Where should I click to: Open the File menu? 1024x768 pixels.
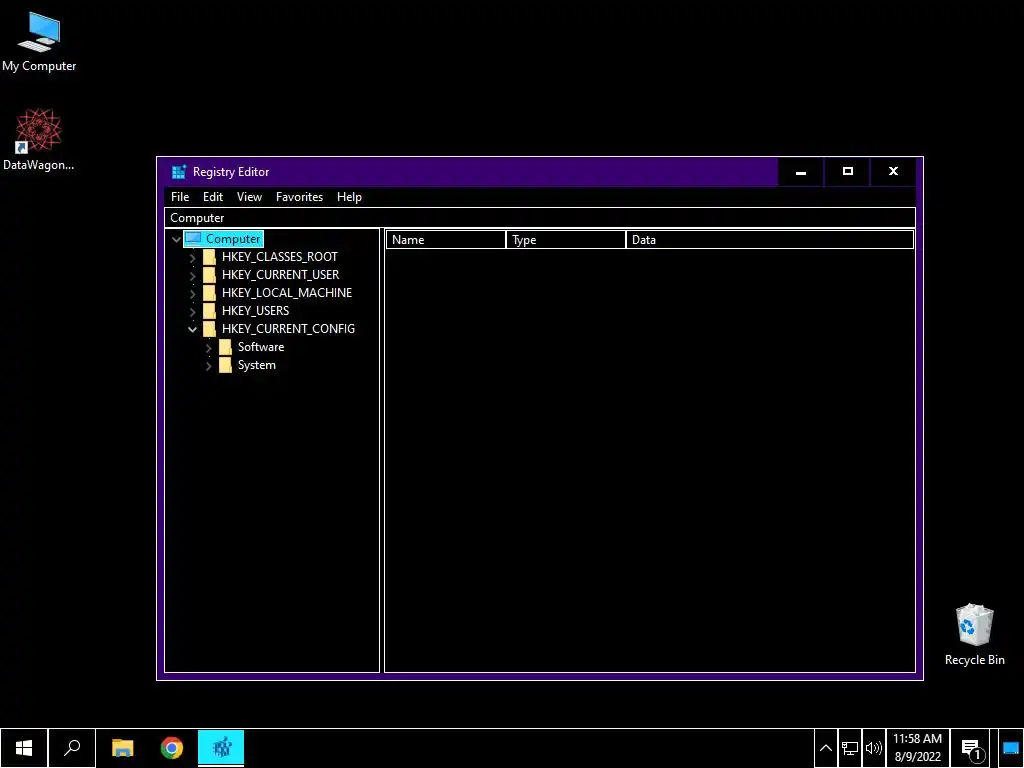pyautogui.click(x=180, y=197)
